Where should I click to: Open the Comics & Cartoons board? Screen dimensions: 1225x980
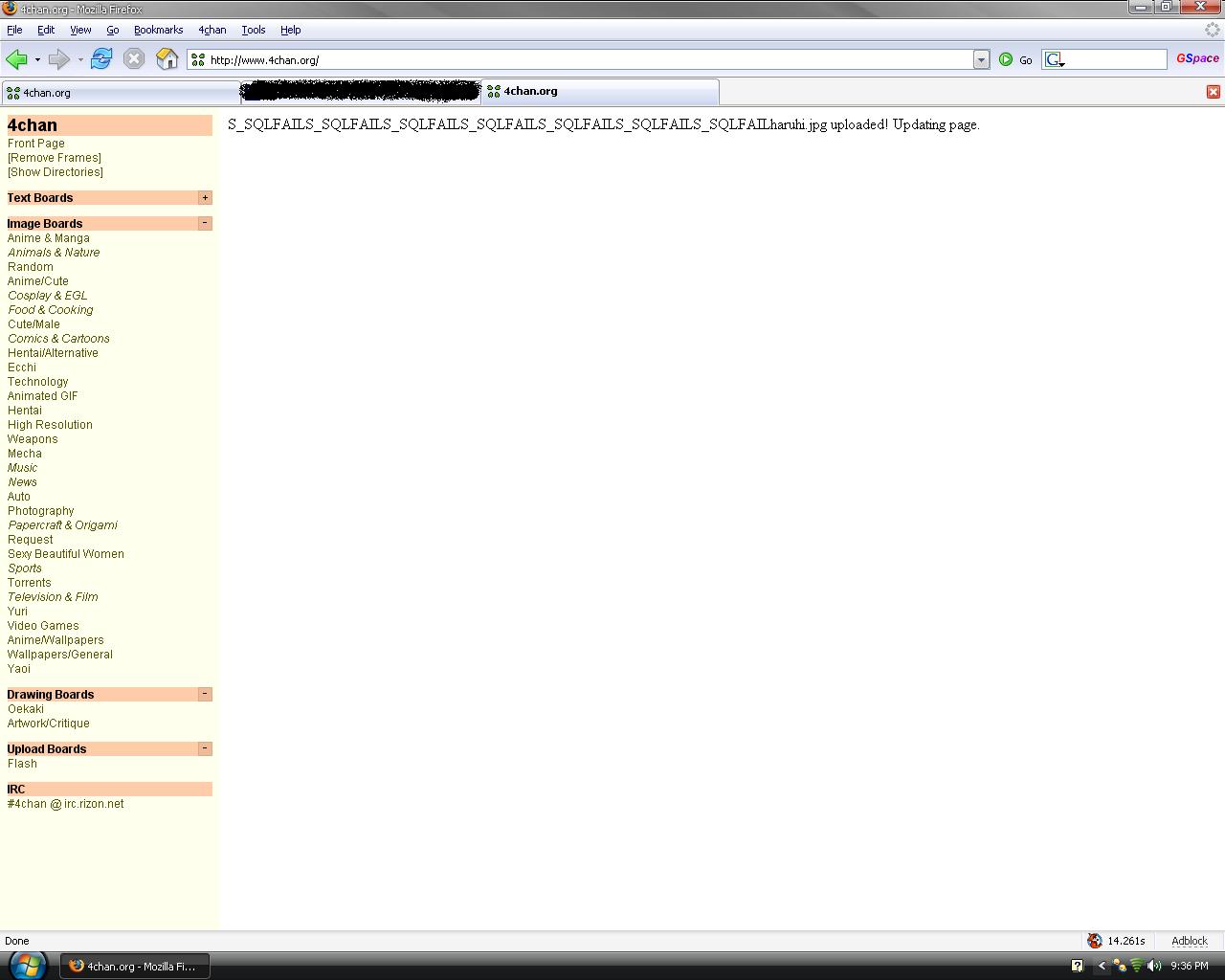[59, 339]
